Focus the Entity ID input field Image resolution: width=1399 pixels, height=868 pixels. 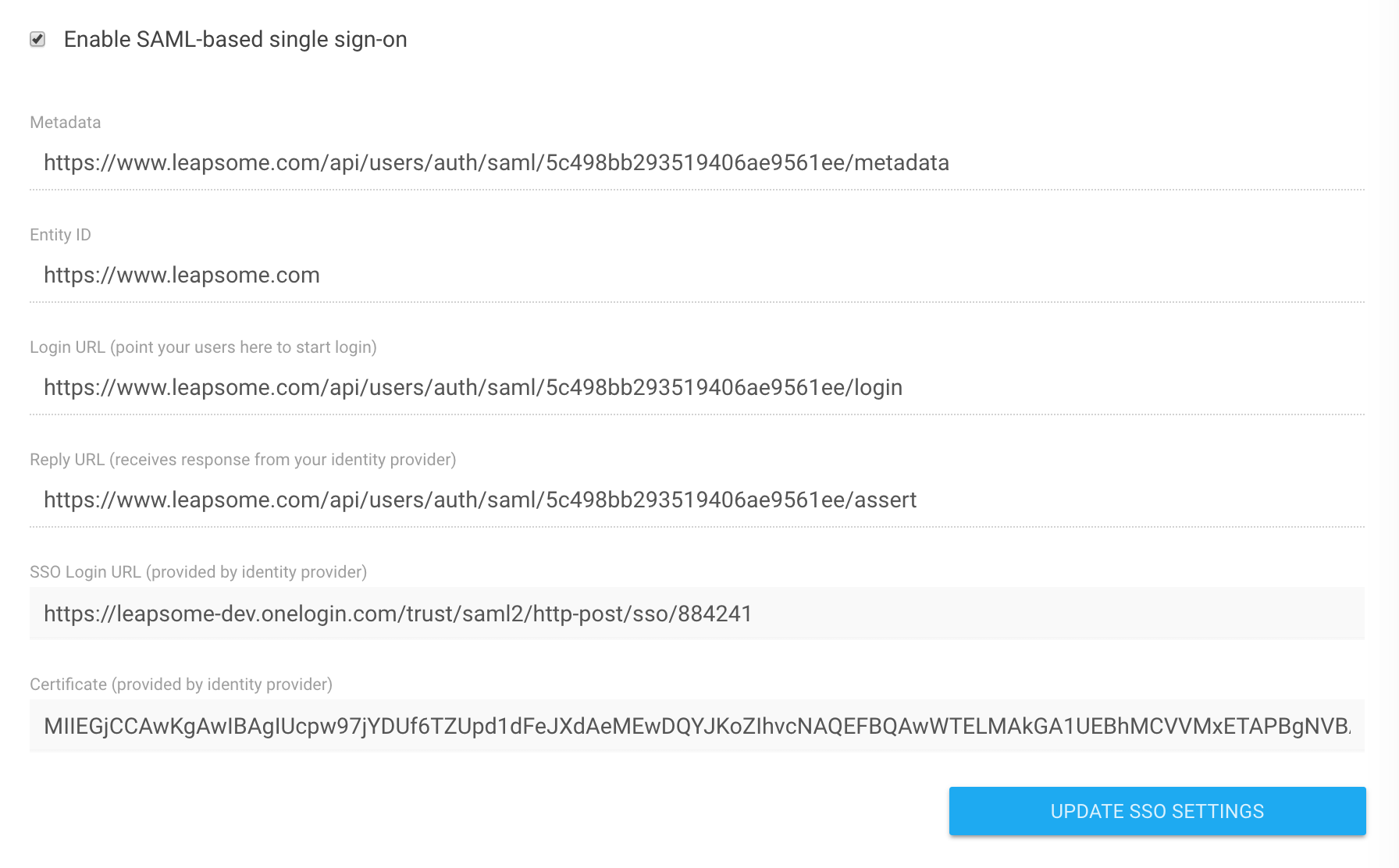click(697, 275)
